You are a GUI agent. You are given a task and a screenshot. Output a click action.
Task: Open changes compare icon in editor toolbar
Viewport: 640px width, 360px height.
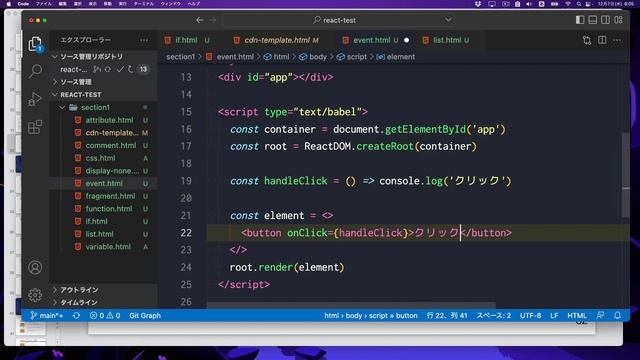click(587, 40)
